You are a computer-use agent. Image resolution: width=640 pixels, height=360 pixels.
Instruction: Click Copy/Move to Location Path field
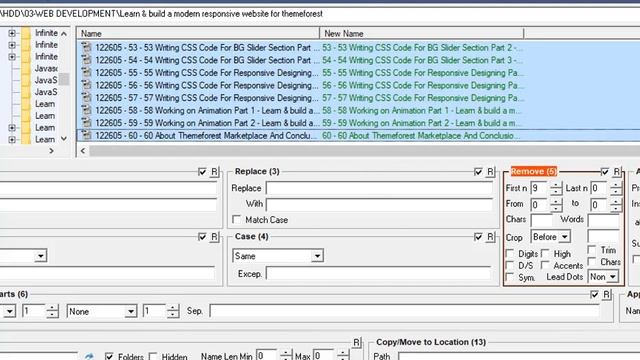[519, 356]
